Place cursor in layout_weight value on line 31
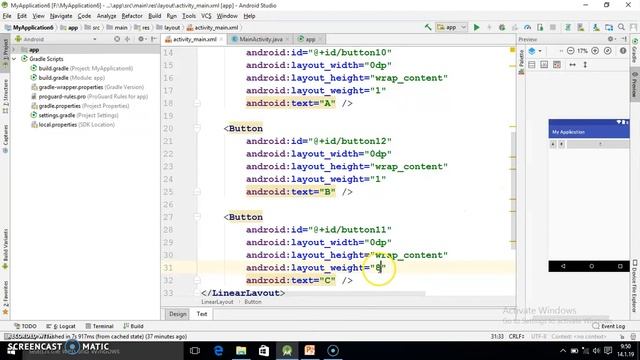 point(378,268)
